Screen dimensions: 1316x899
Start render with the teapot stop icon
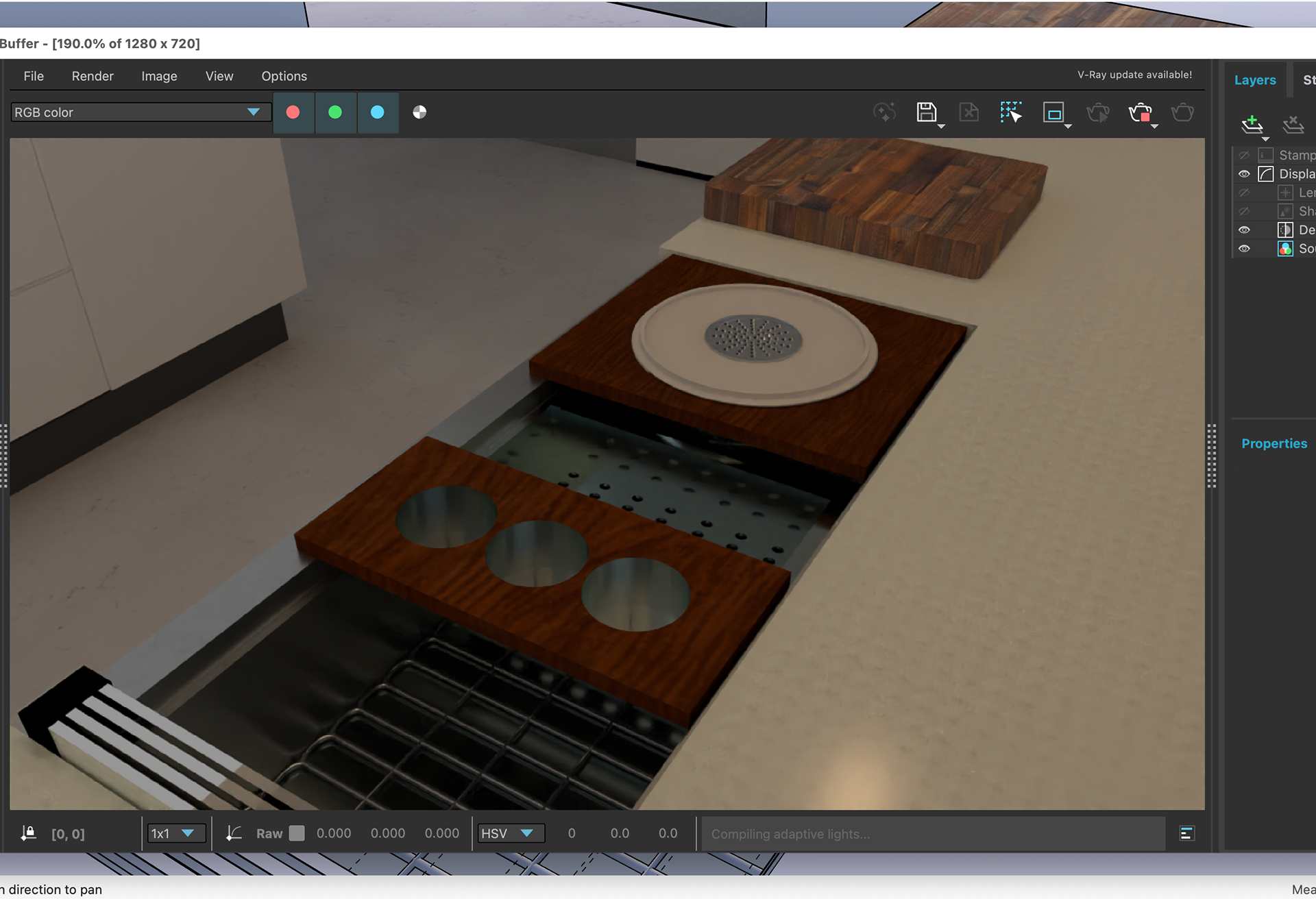[x=1141, y=112]
